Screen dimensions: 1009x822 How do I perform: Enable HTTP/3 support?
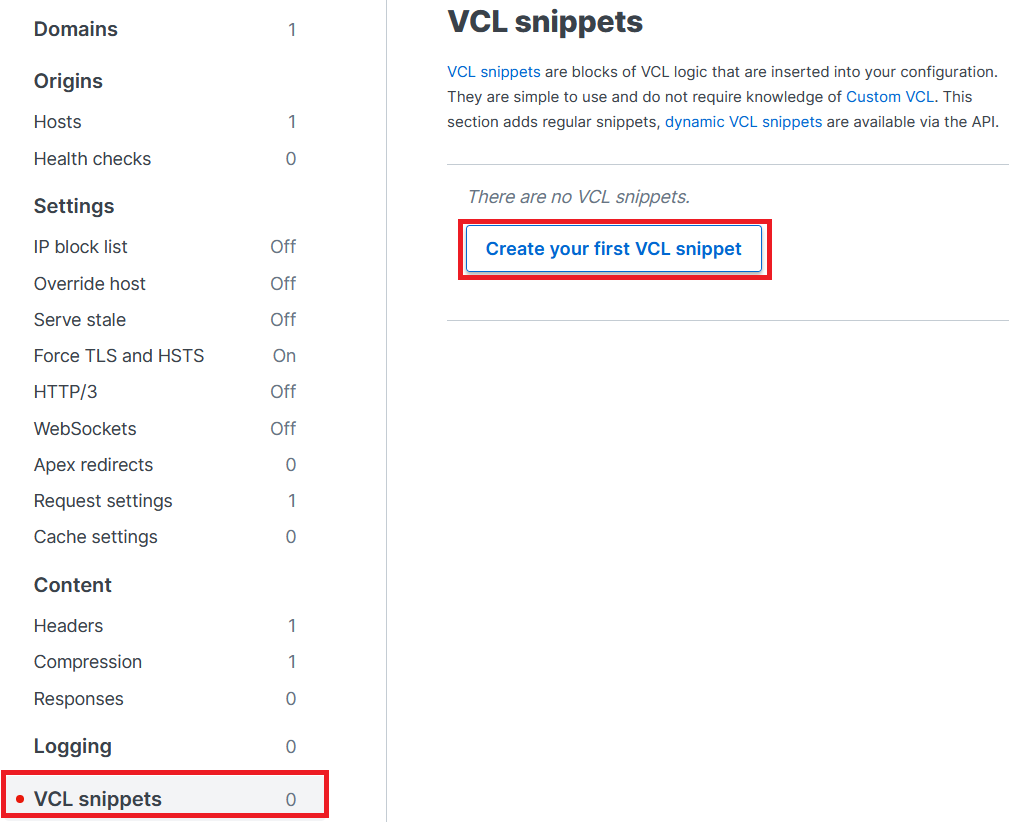pos(65,391)
